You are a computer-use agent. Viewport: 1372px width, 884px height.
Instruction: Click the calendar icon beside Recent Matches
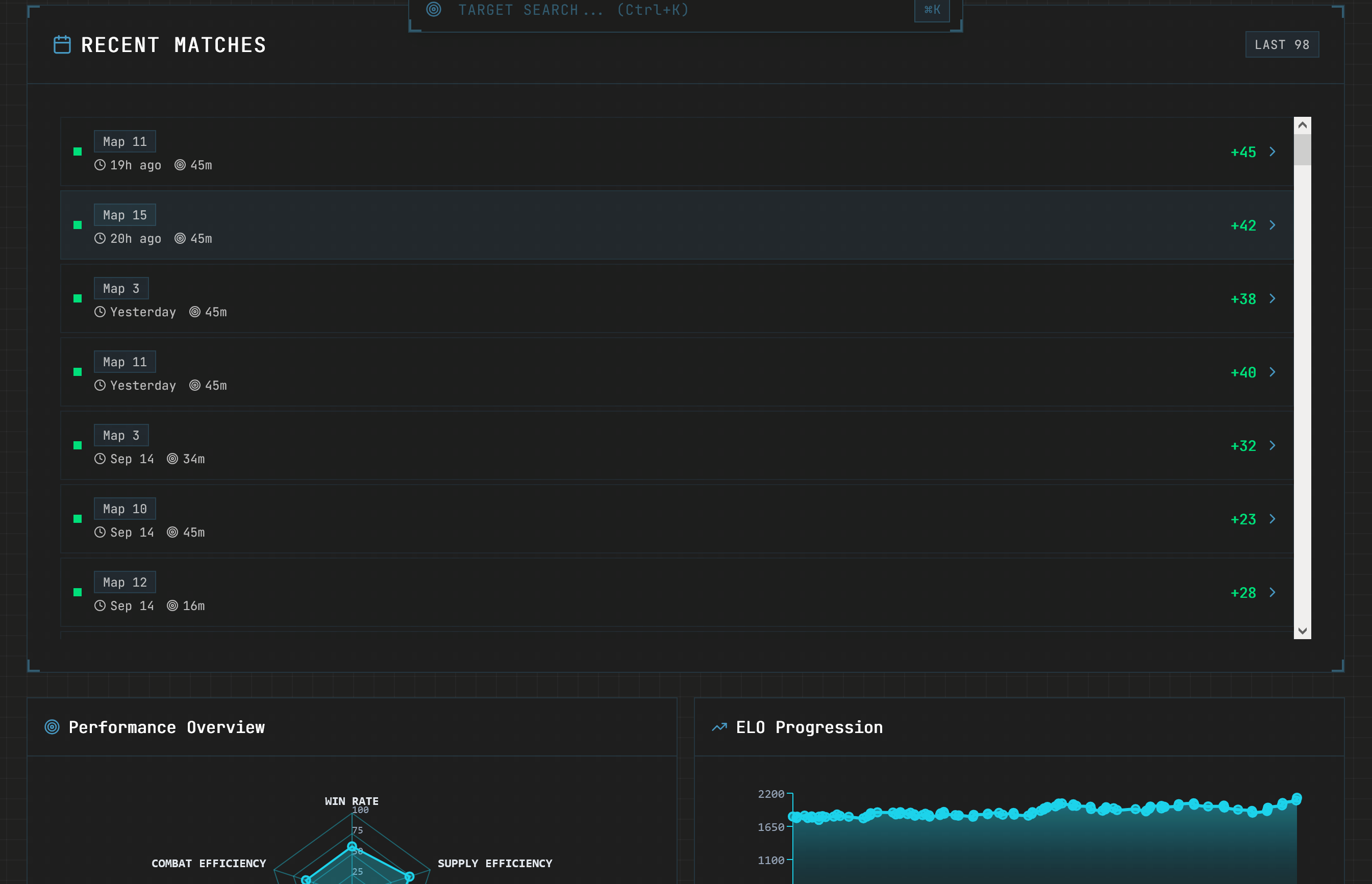pos(62,45)
